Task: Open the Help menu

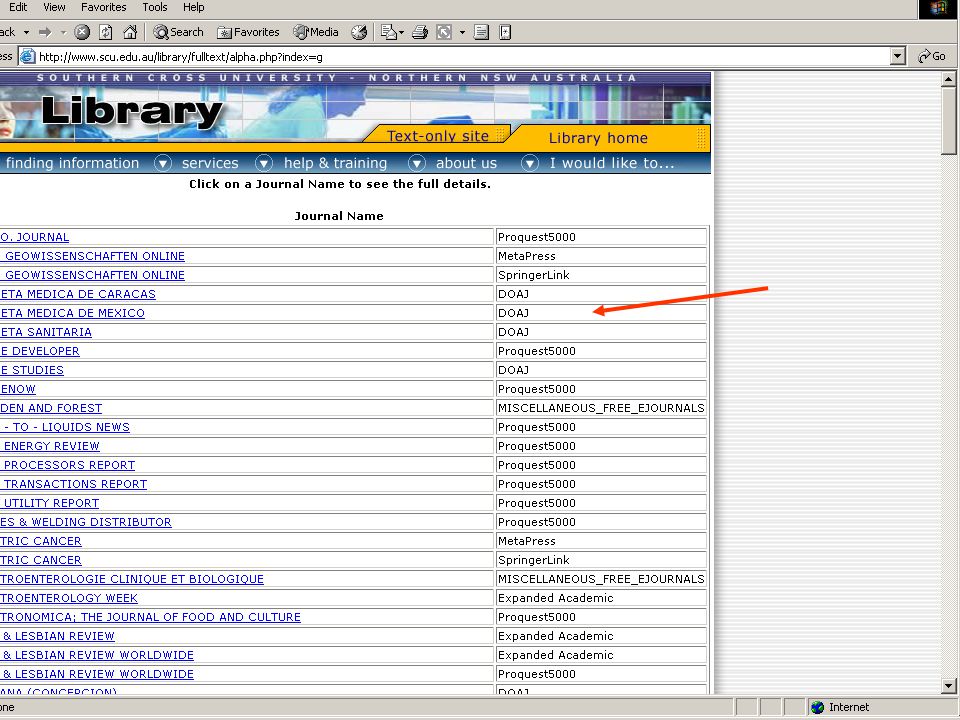Action: (x=193, y=7)
